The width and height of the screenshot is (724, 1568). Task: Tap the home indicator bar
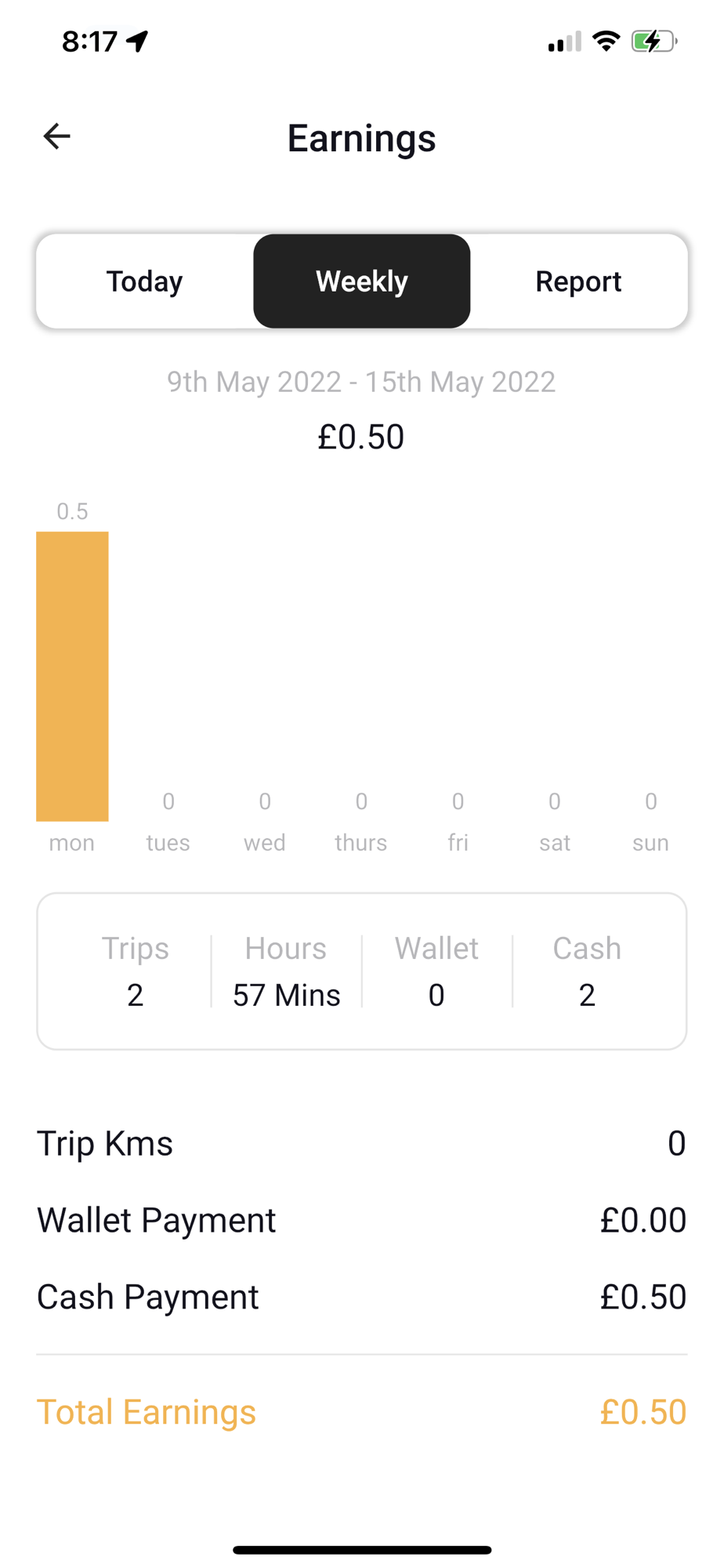[x=361, y=1550]
